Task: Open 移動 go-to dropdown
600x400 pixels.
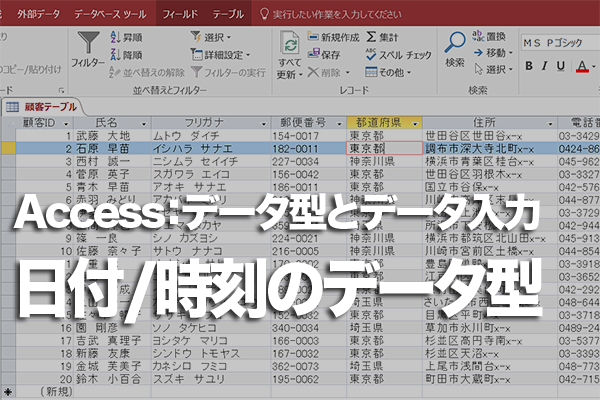Action: point(493,52)
